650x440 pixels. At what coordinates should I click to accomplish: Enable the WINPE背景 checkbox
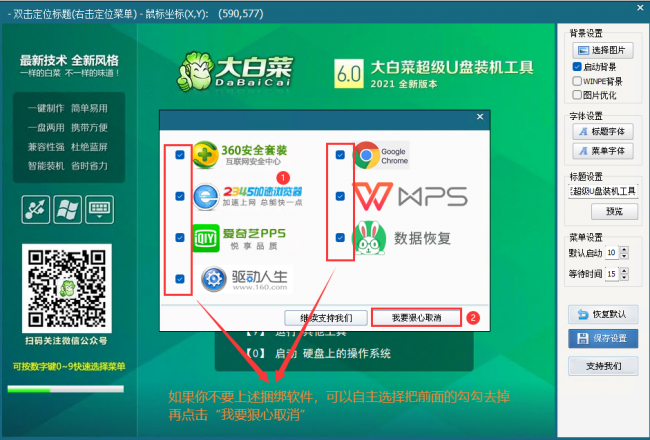[577, 81]
